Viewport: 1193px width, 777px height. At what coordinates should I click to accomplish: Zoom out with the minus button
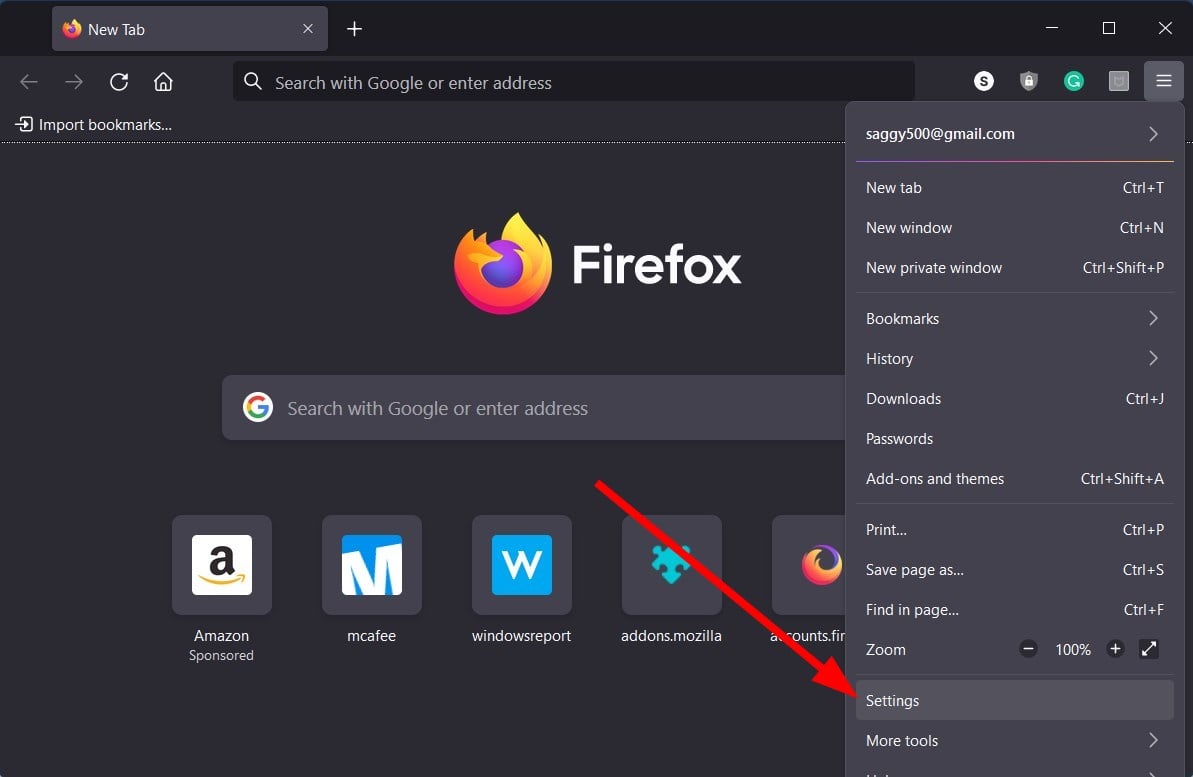pyautogui.click(x=1028, y=649)
